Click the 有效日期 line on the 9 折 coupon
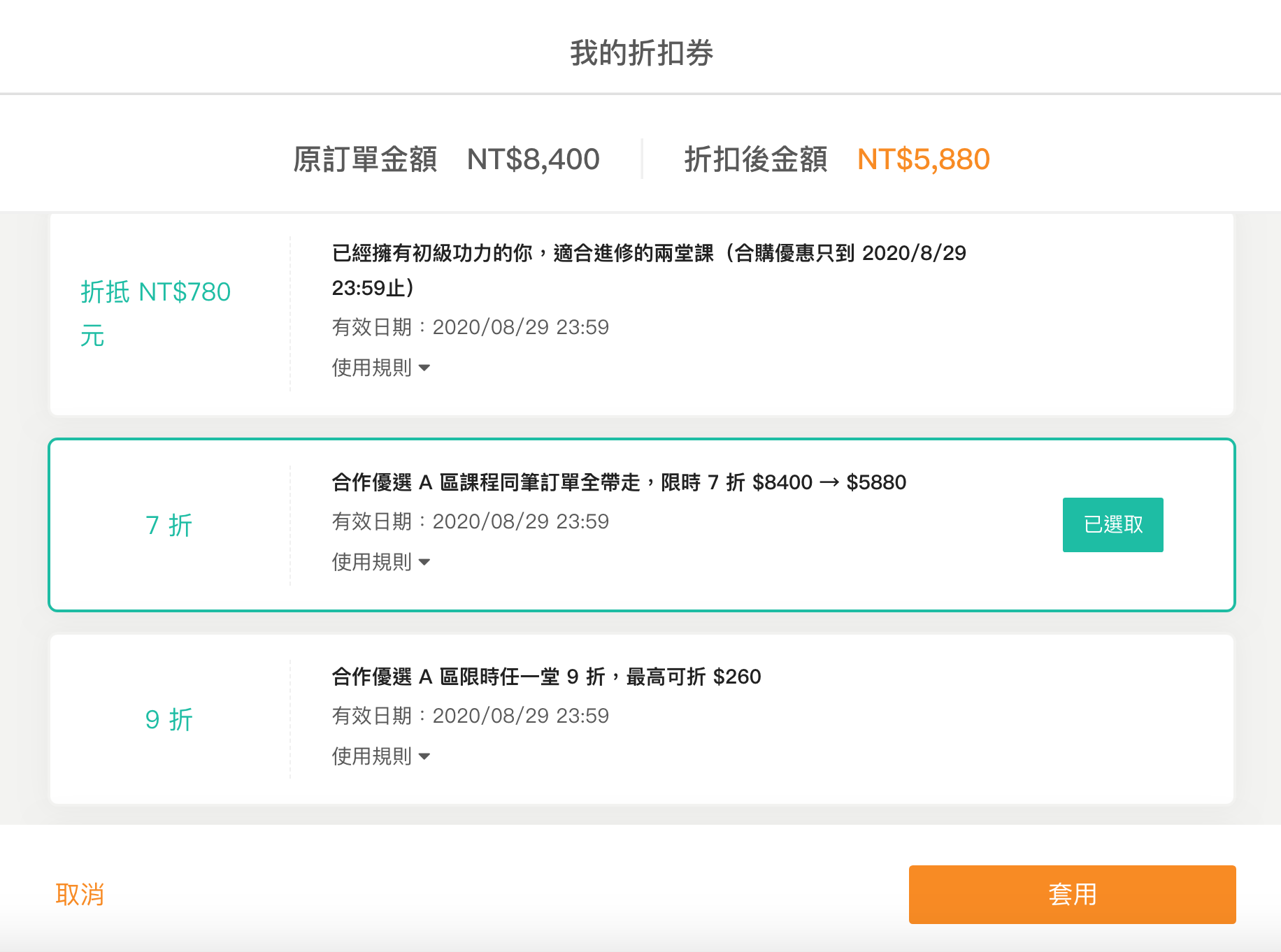The image size is (1281, 952). 470,716
